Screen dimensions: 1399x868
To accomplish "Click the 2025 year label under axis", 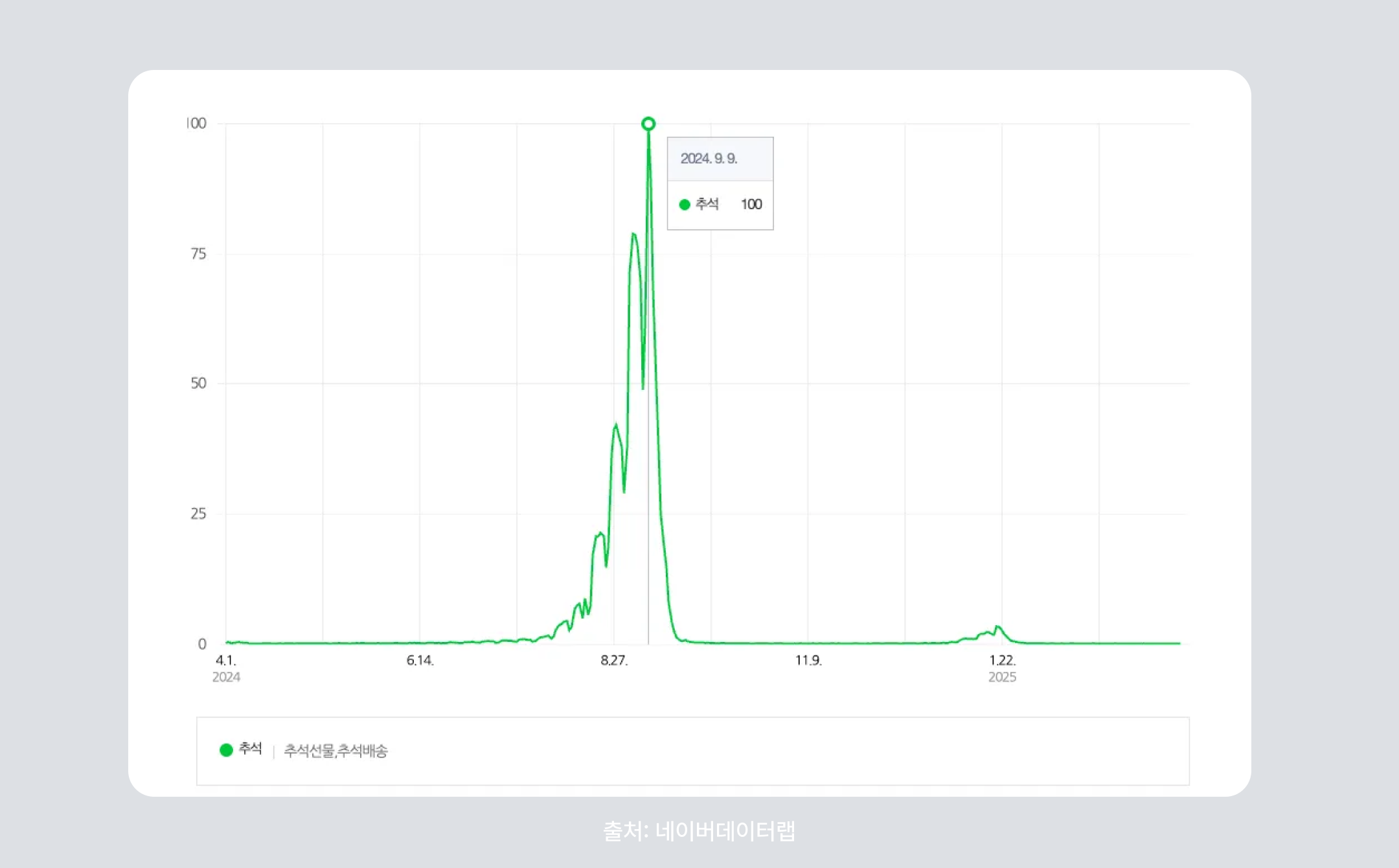I will [1002, 678].
